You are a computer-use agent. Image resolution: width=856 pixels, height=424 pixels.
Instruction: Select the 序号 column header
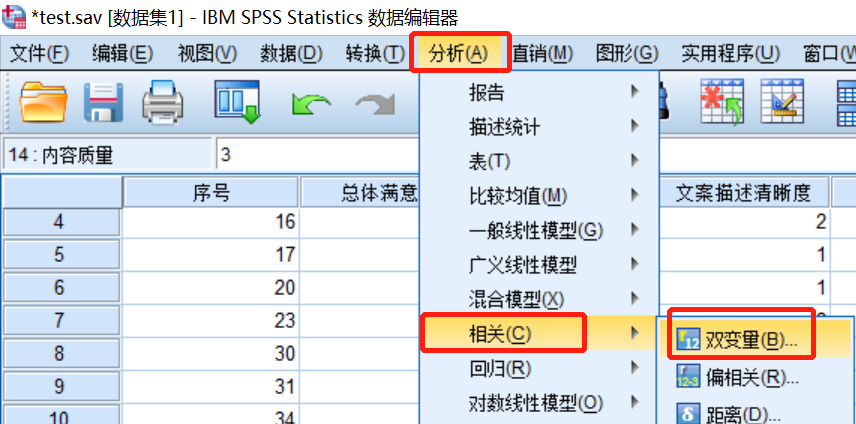[x=211, y=192]
